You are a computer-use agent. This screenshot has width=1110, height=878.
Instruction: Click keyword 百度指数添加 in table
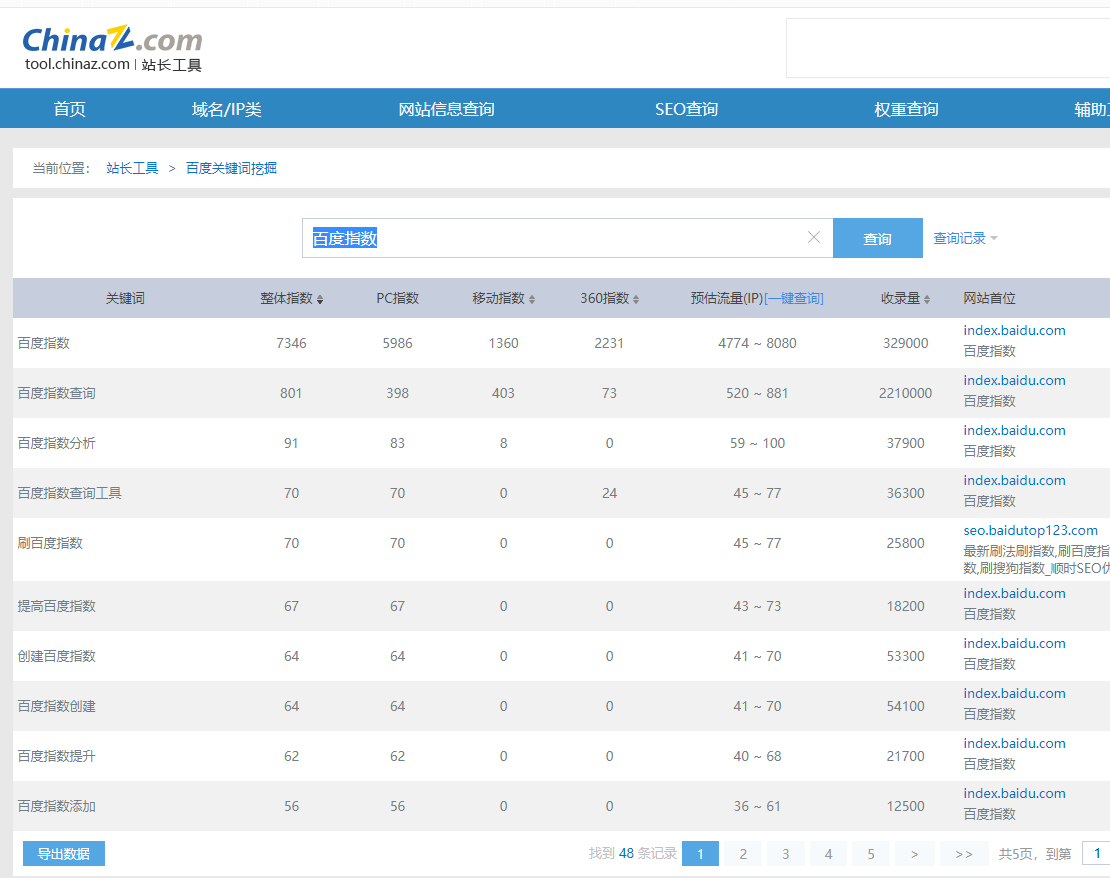57,806
